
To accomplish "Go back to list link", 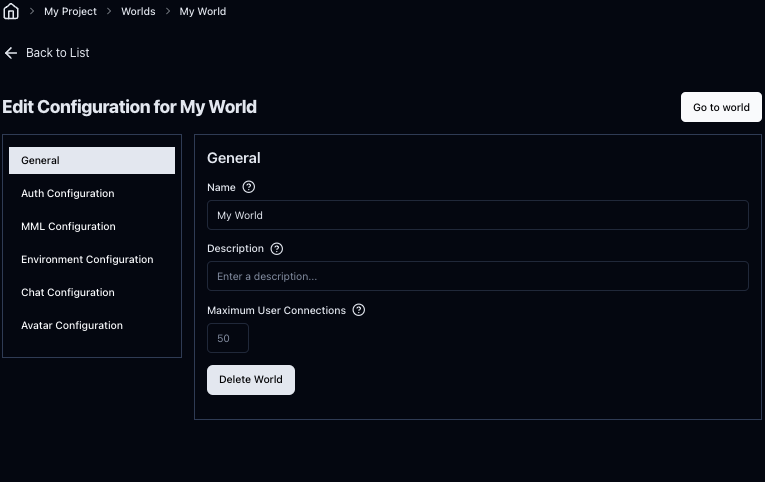I will pos(57,53).
